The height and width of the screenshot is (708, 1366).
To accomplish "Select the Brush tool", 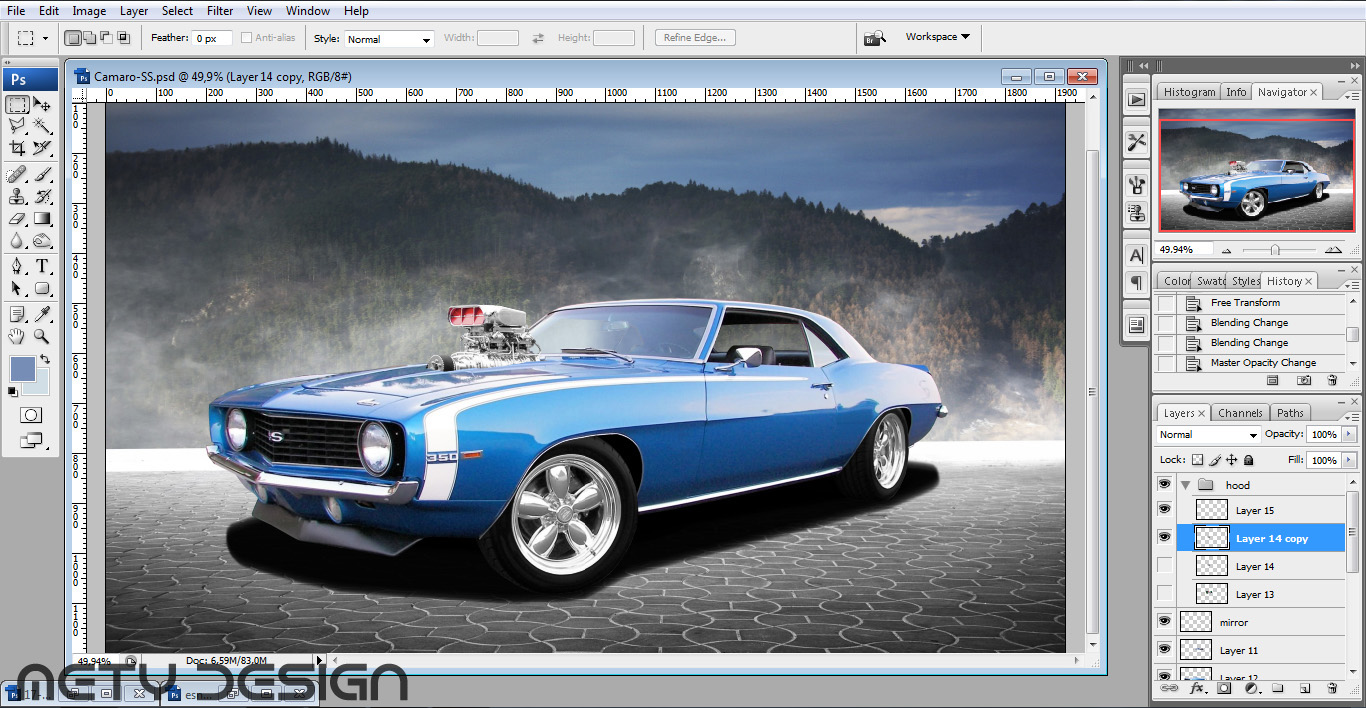I will coord(42,176).
